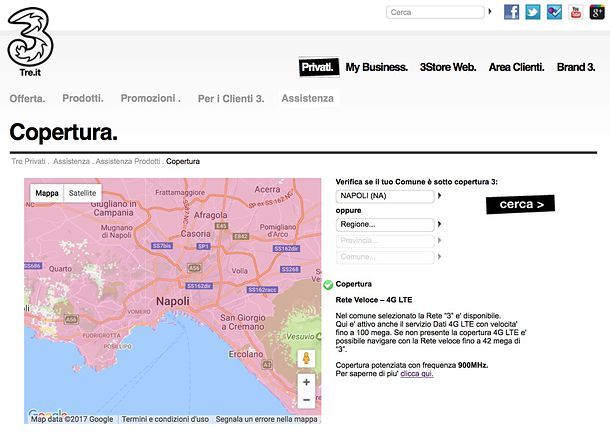This screenshot has height=434, width=610.
Task: Open Per i Clienti 3 menu
Action: [231, 98]
